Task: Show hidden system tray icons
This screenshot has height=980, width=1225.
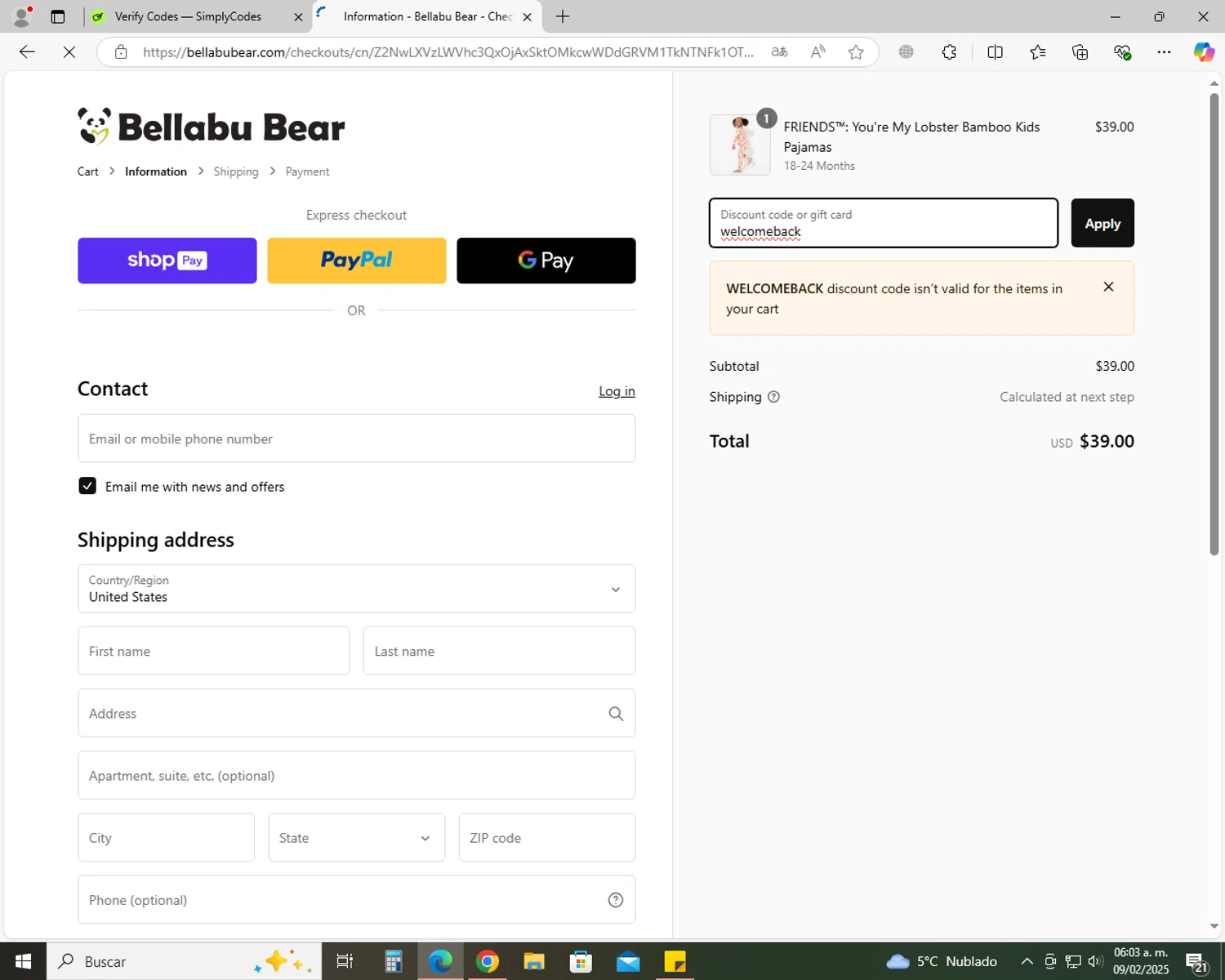Action: click(1027, 961)
